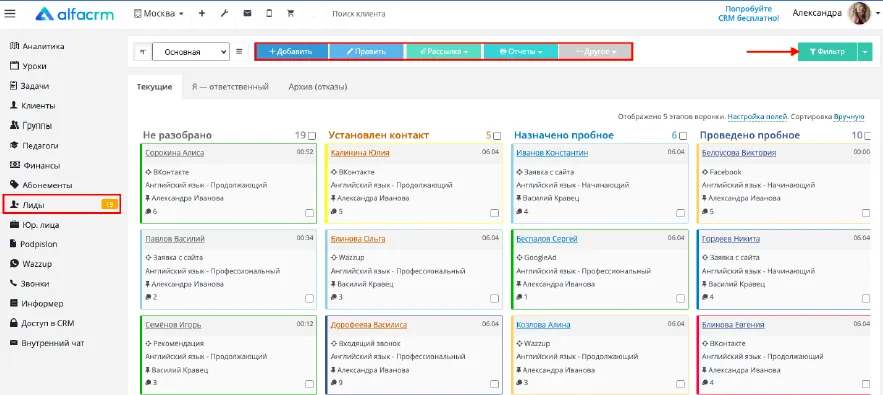
Task: Click Попробуйте CRM бесплатно link
Action: (748, 14)
